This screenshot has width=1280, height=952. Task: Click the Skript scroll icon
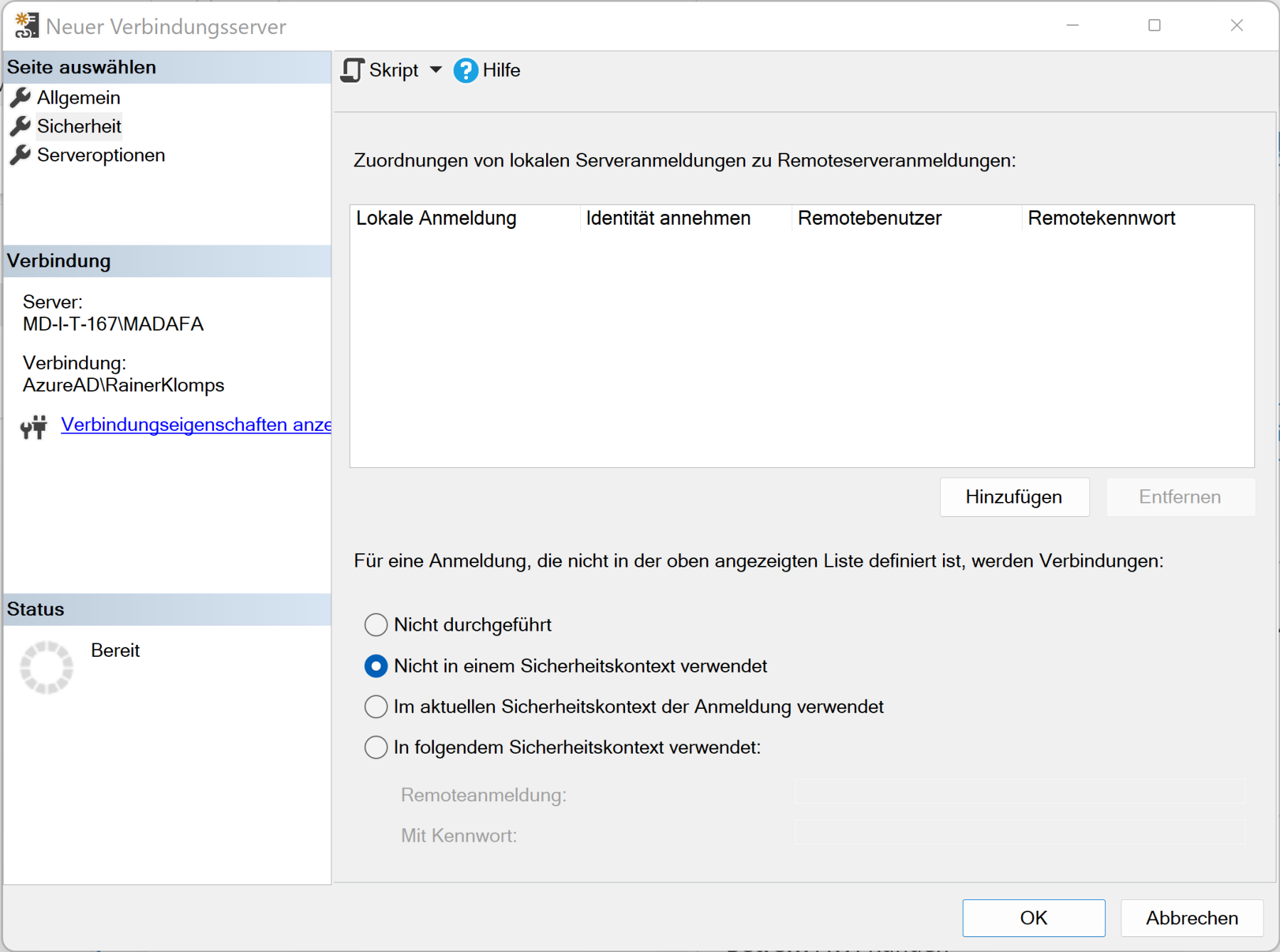(353, 70)
